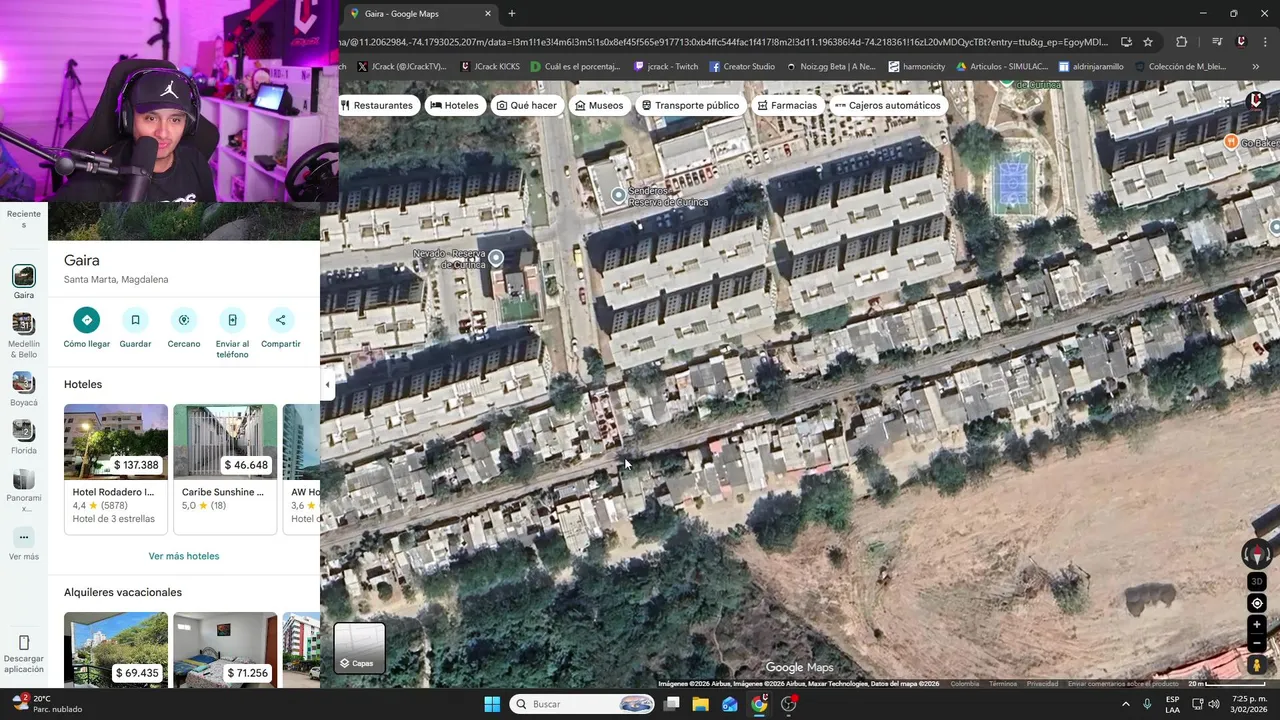Open vacation rental priced $ 69.435
This screenshot has height=720, width=1280.
[x=116, y=649]
